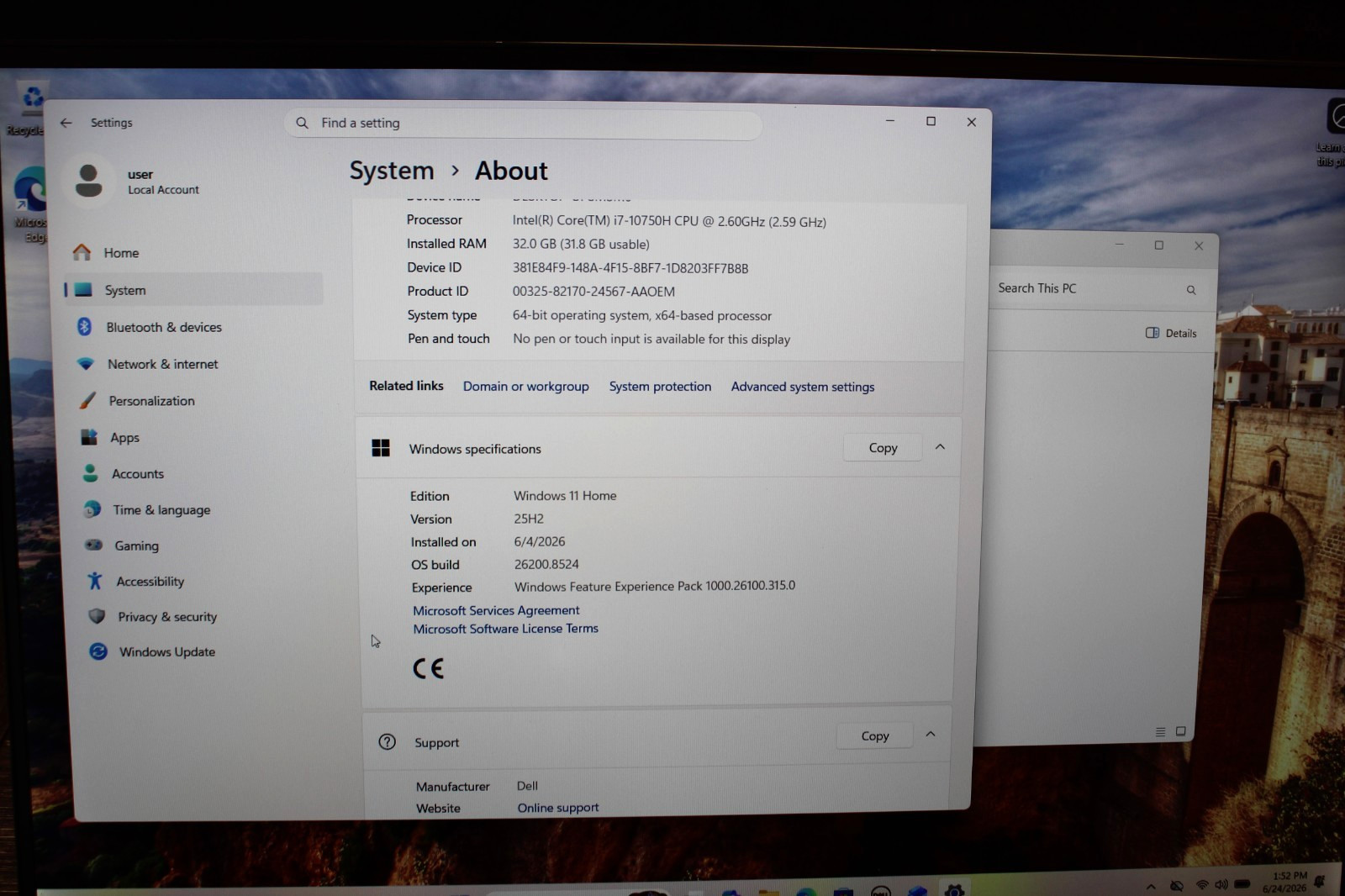Switch File Explorer to the details list view

click(x=1160, y=732)
